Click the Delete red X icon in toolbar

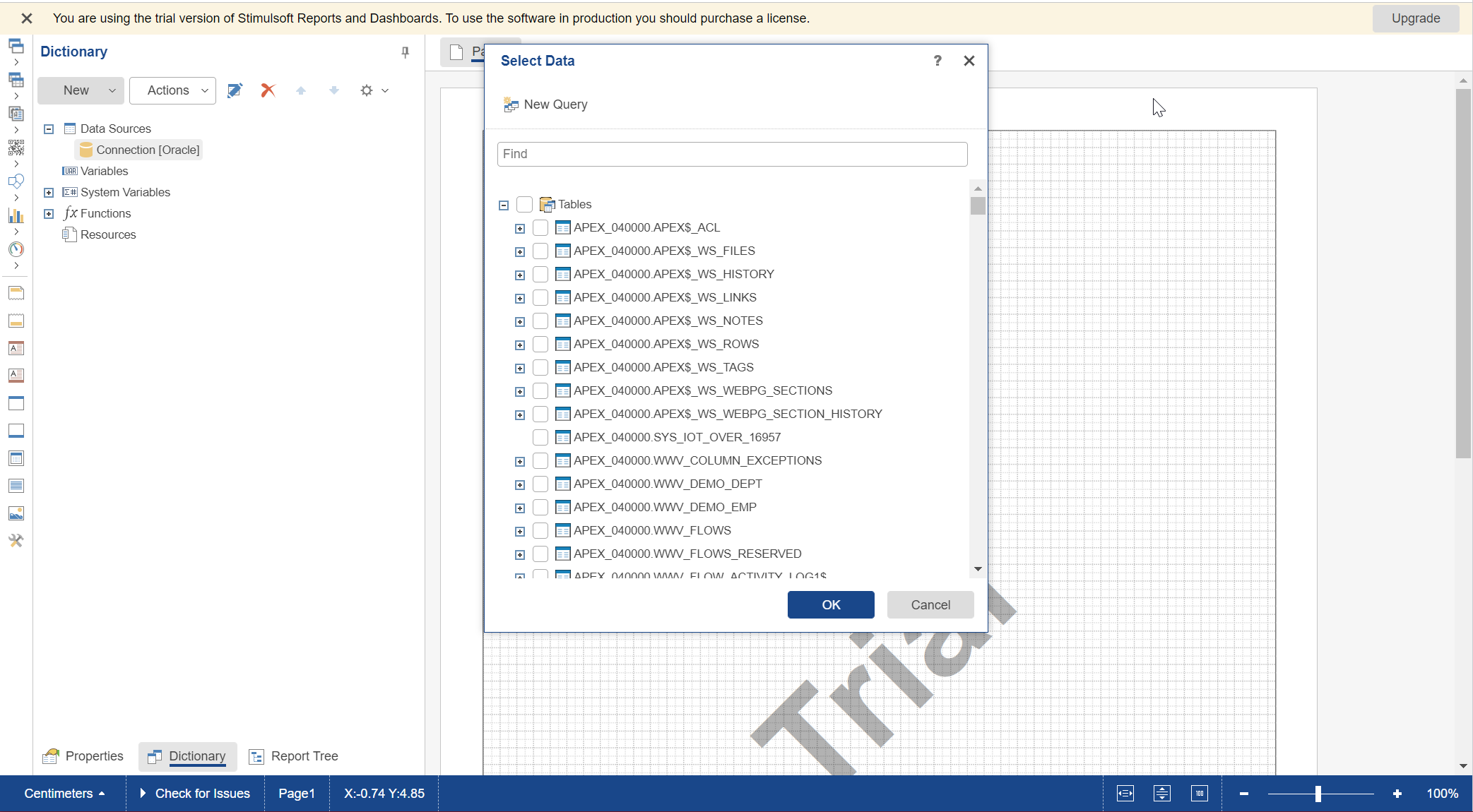266,90
